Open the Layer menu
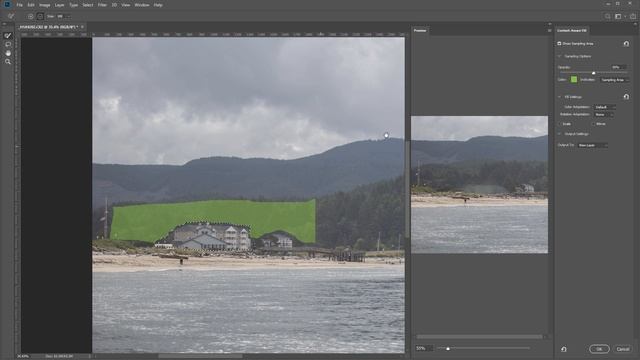The image size is (640, 360). click(59, 5)
